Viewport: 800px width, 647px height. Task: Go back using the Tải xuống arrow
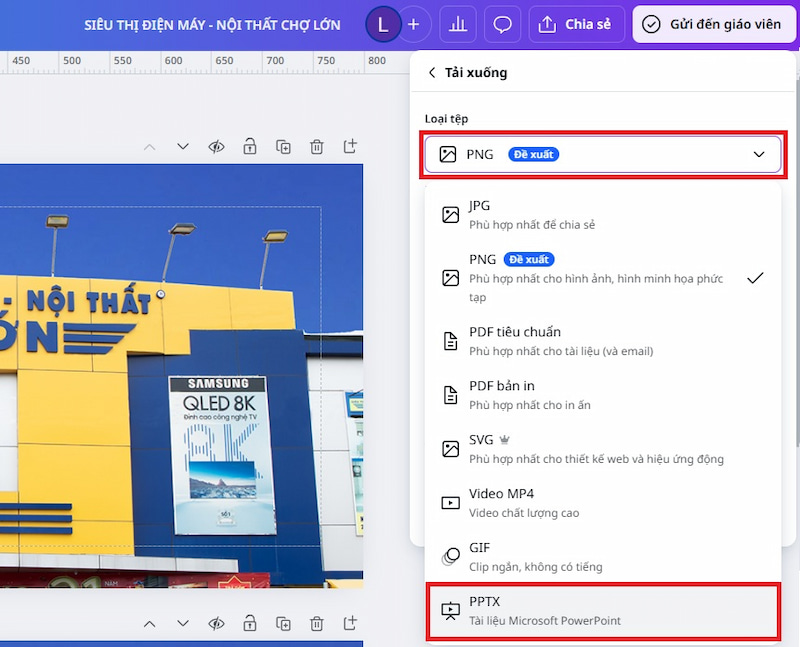pos(432,72)
